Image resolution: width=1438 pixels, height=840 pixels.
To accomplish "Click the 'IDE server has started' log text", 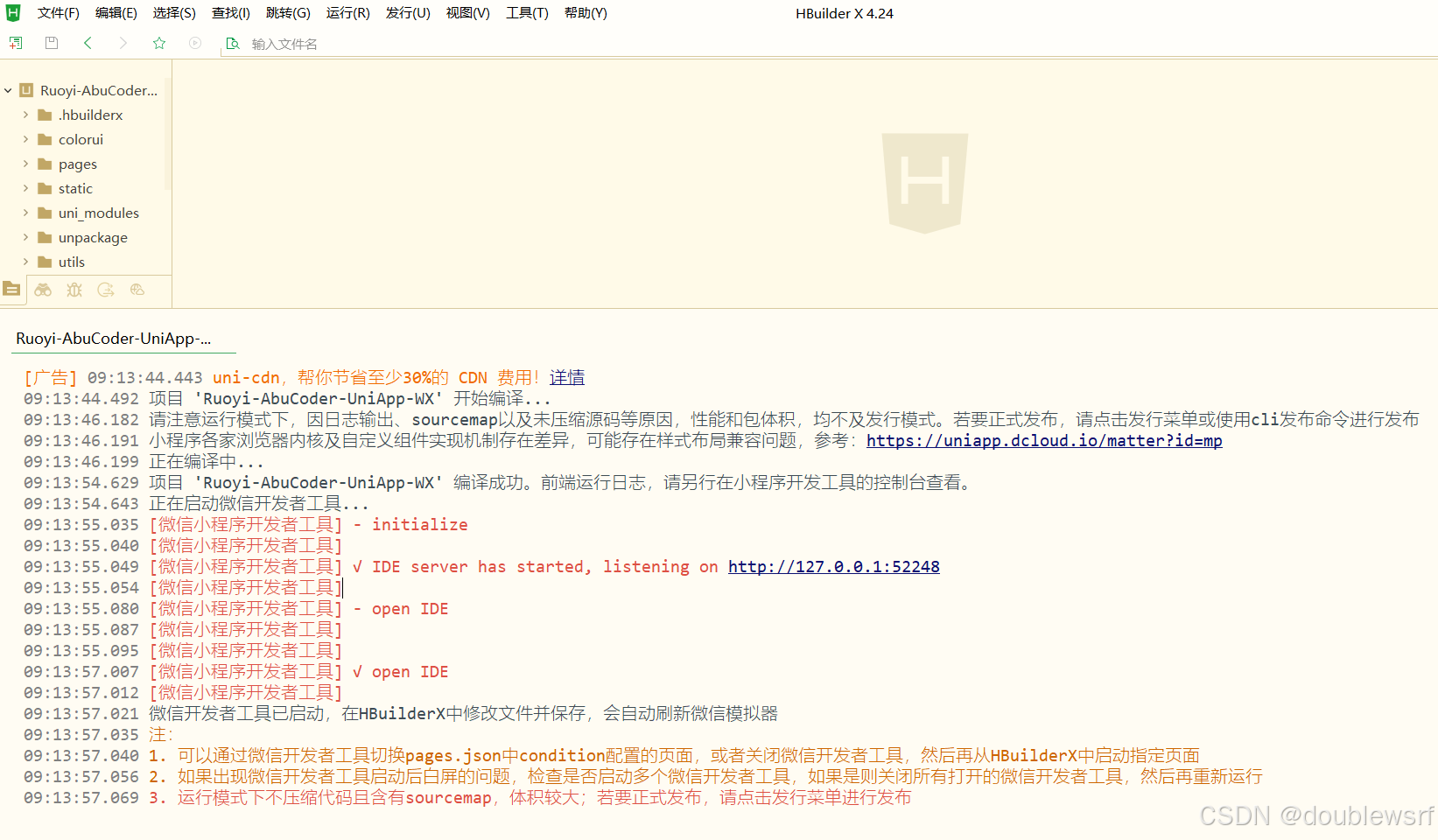I will [536, 566].
